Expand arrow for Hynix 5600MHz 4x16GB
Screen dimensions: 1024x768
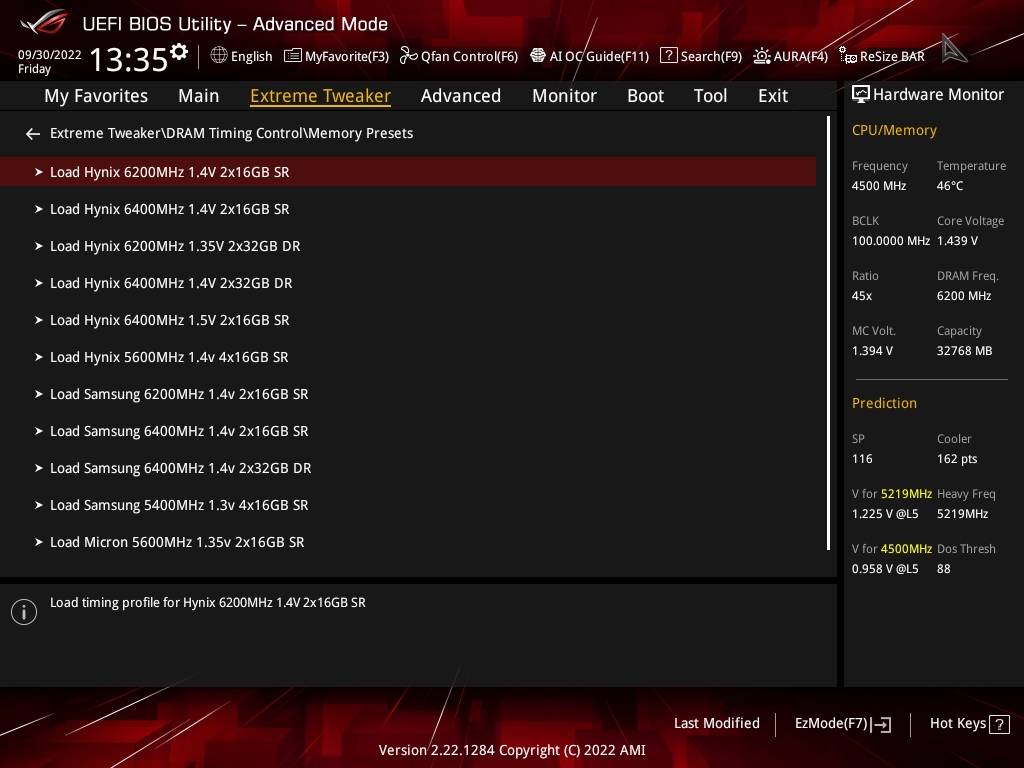(x=39, y=357)
